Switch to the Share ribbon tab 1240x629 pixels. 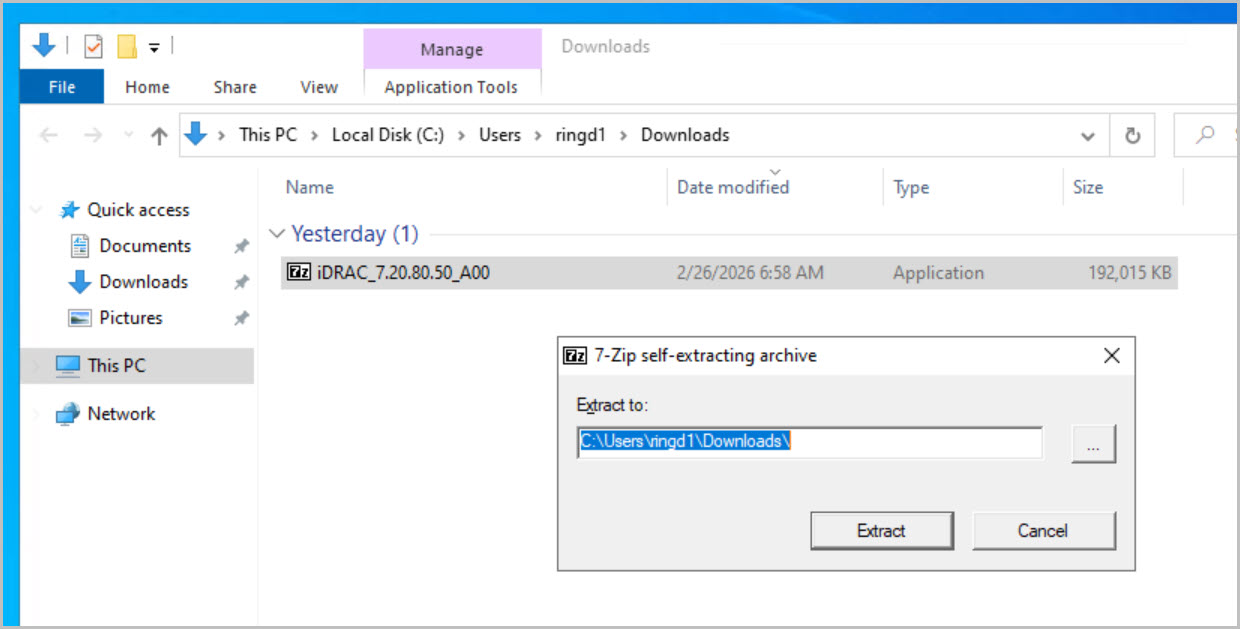235,87
